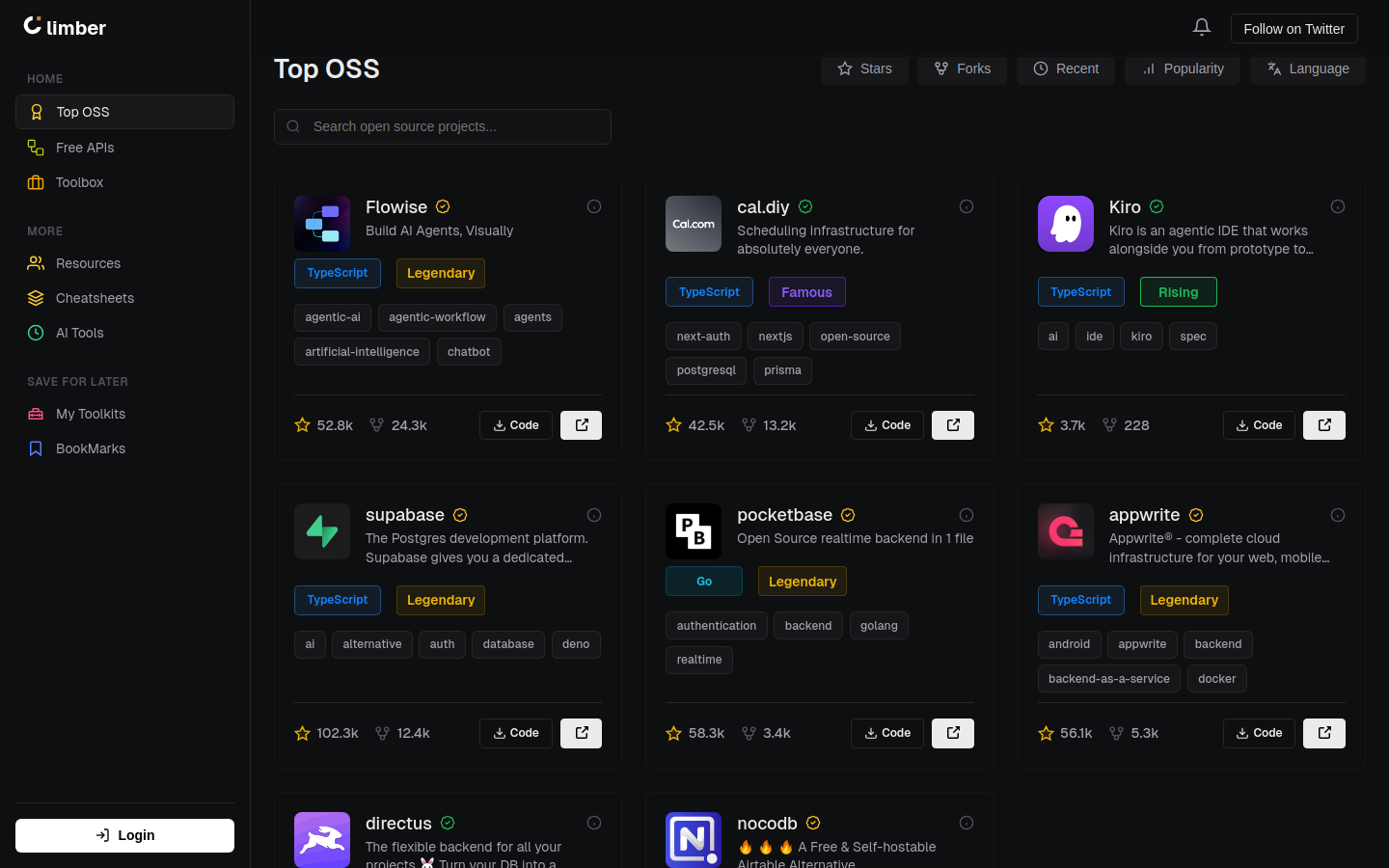Click the Login button
1389x868 pixels.
pos(124,835)
